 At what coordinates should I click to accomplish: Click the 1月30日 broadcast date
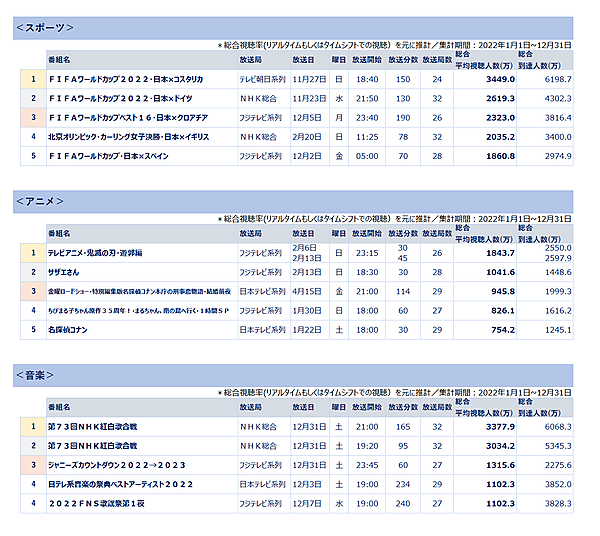pos(307,311)
